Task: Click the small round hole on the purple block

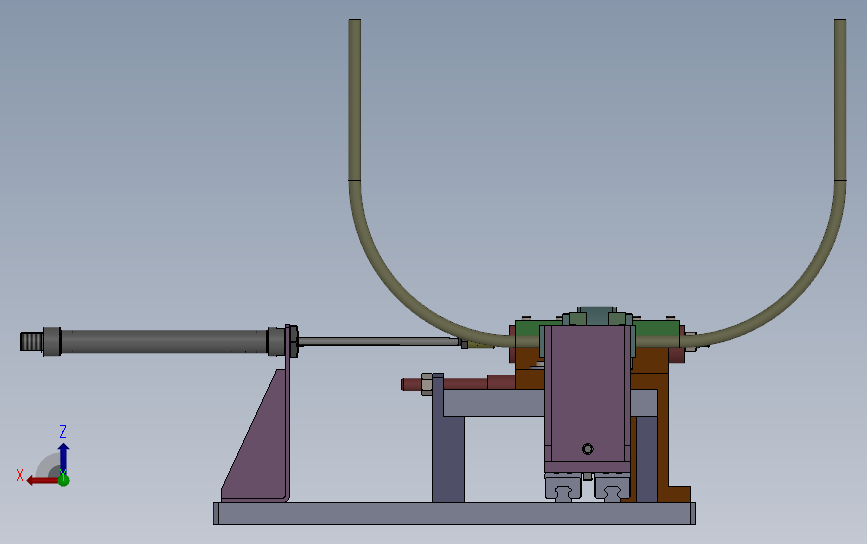Action: point(588,449)
